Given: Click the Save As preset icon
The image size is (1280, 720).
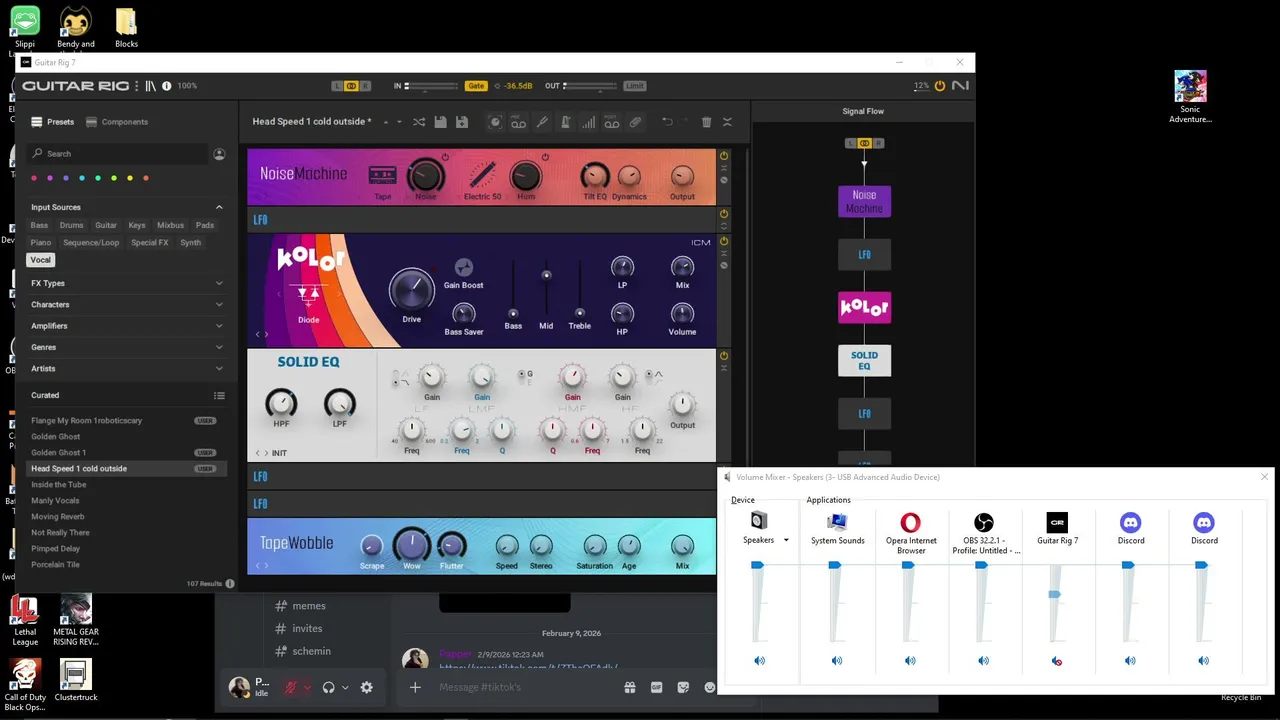Looking at the screenshot, I should pos(462,122).
